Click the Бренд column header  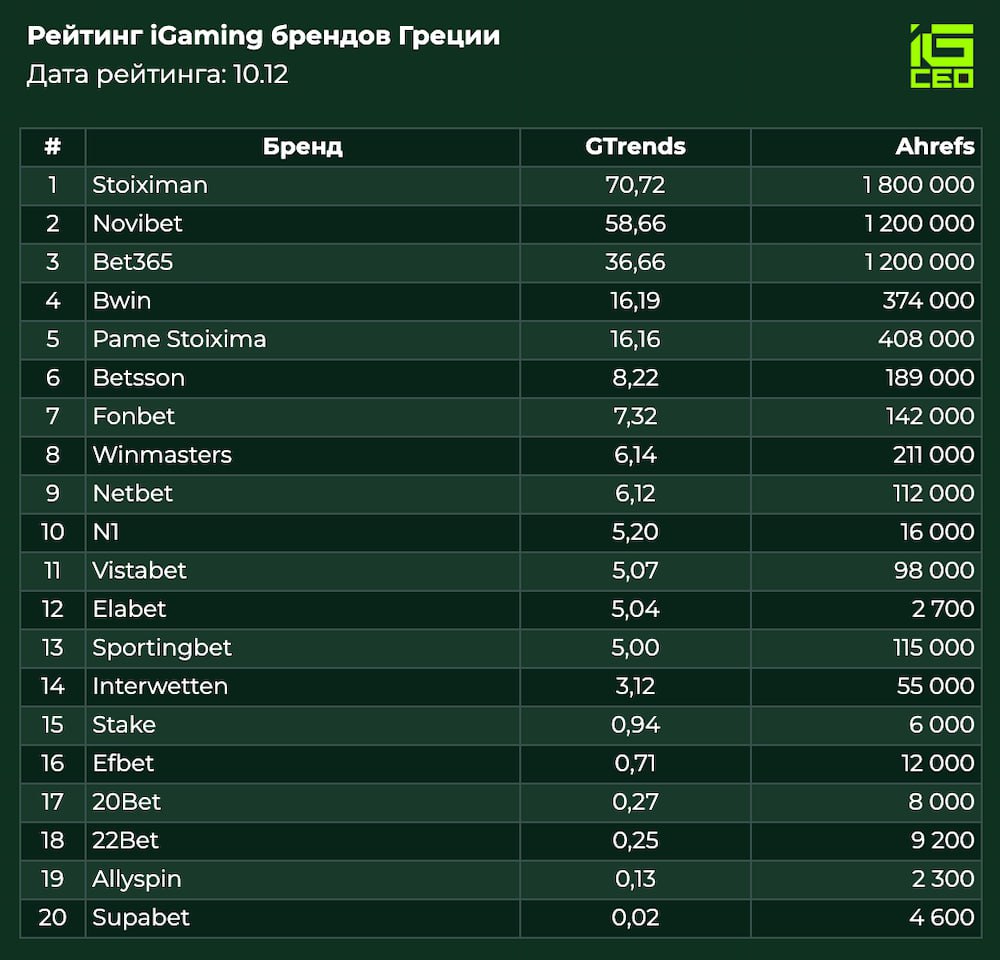302,147
